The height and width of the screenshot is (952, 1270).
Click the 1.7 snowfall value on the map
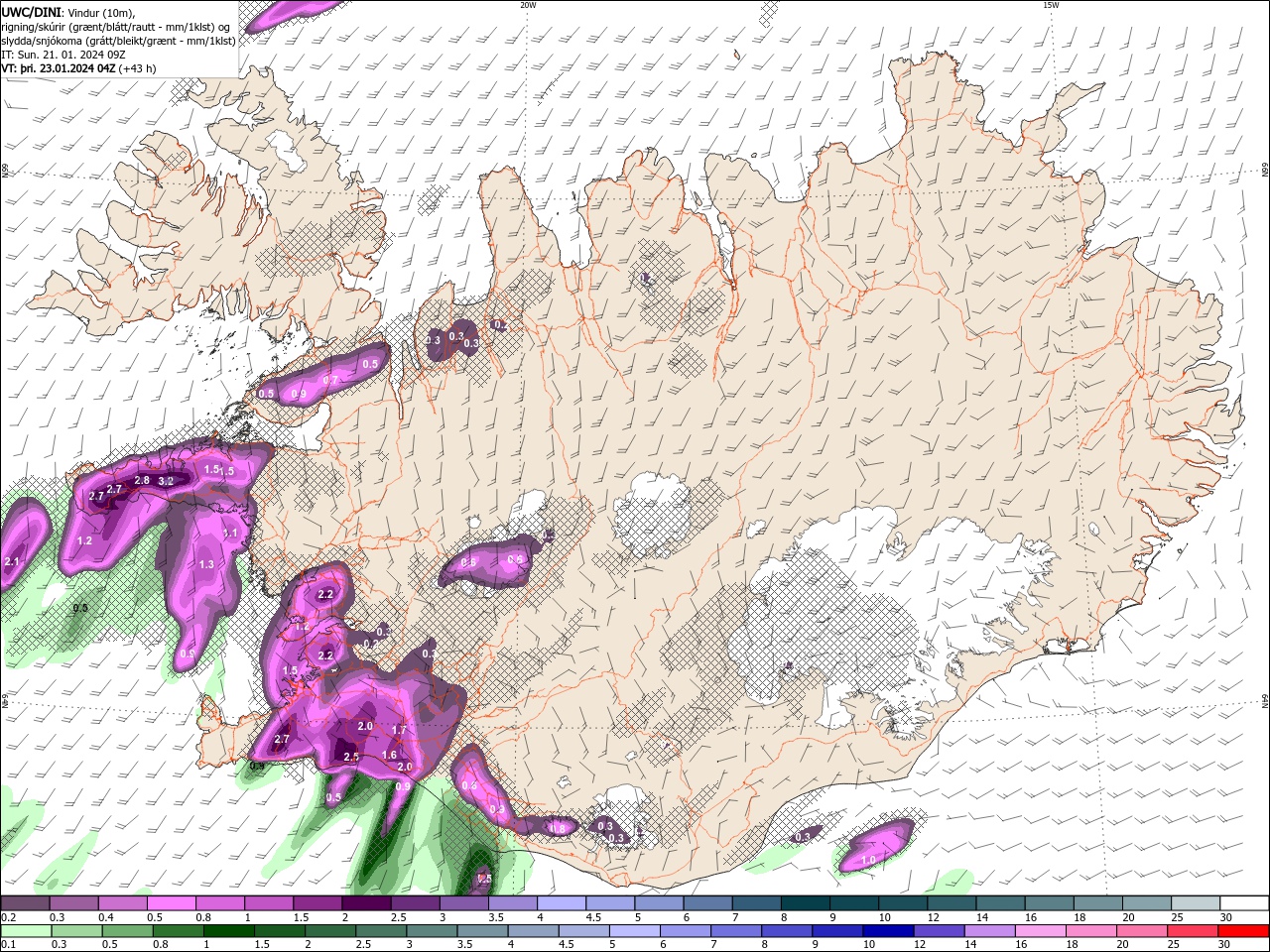pyautogui.click(x=400, y=730)
